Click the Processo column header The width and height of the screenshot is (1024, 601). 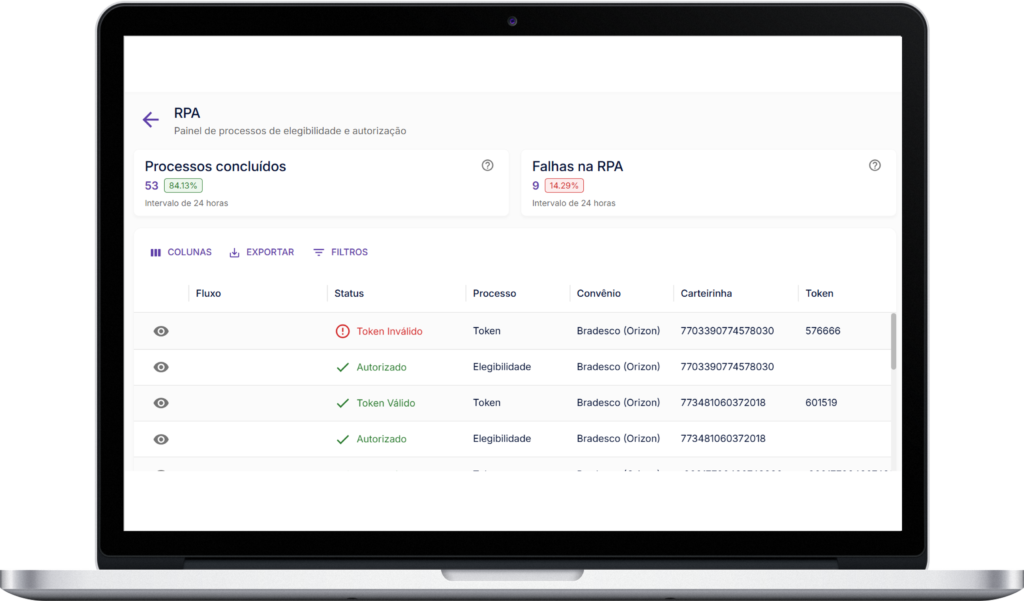coord(494,293)
